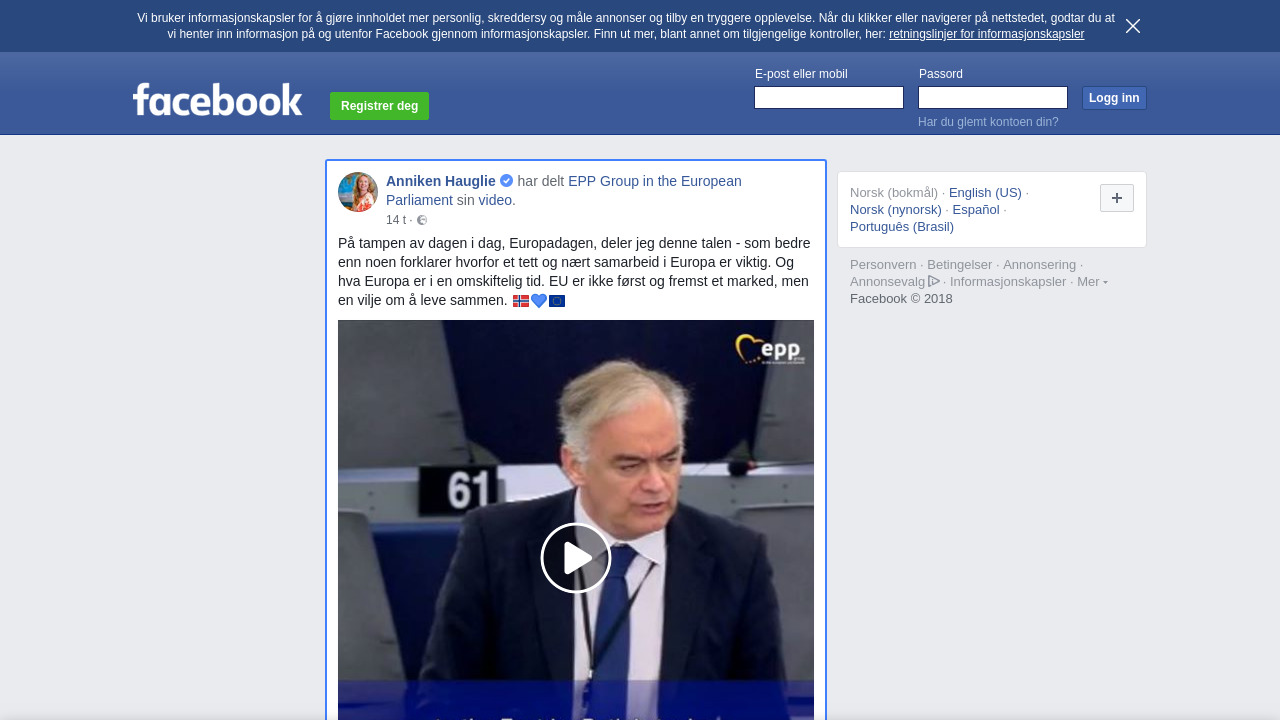The width and height of the screenshot is (1280, 720).
Task: Open retningslinjer for informasjonskapsler link
Action: (986, 34)
